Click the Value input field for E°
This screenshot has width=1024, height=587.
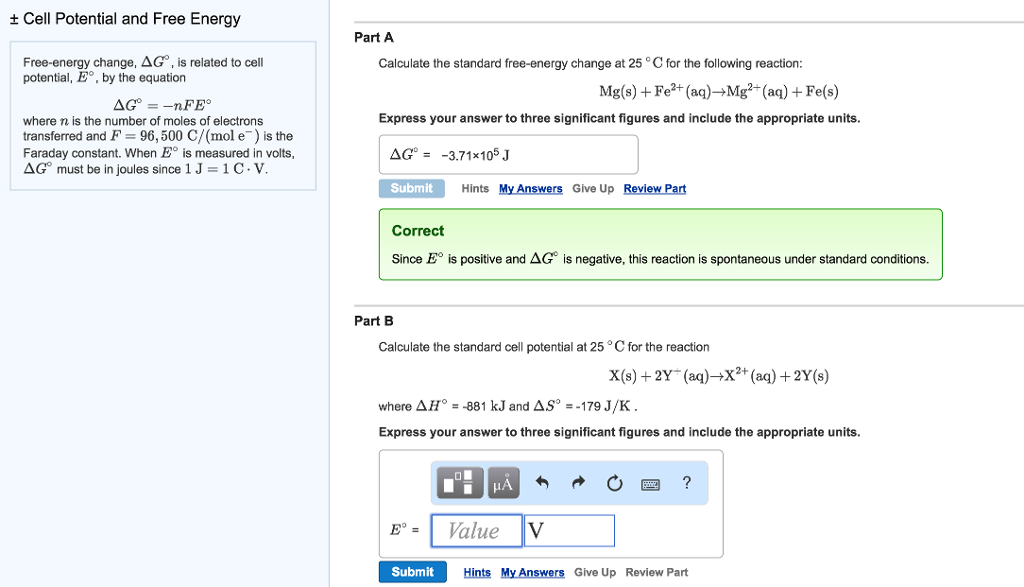476,530
